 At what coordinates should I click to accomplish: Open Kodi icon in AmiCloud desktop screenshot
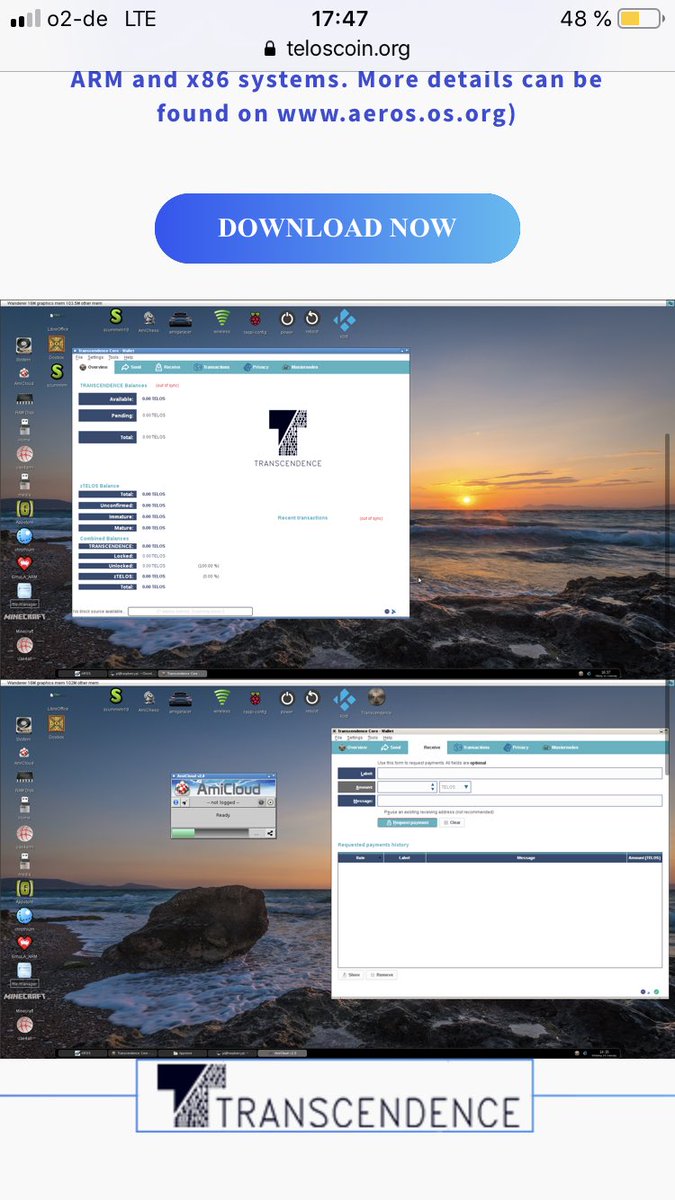pos(343,698)
